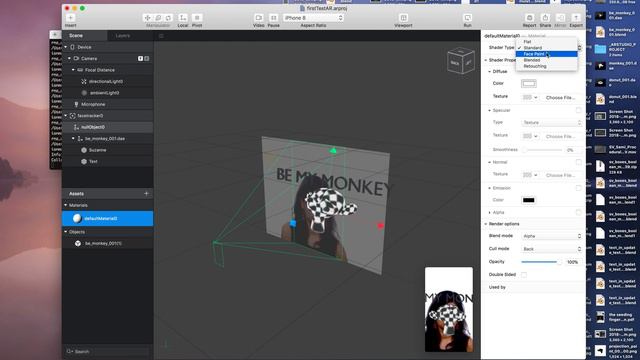Open the Diffuse texture preview dropdown
Screen dimensions: 640x360
coord(530,98)
